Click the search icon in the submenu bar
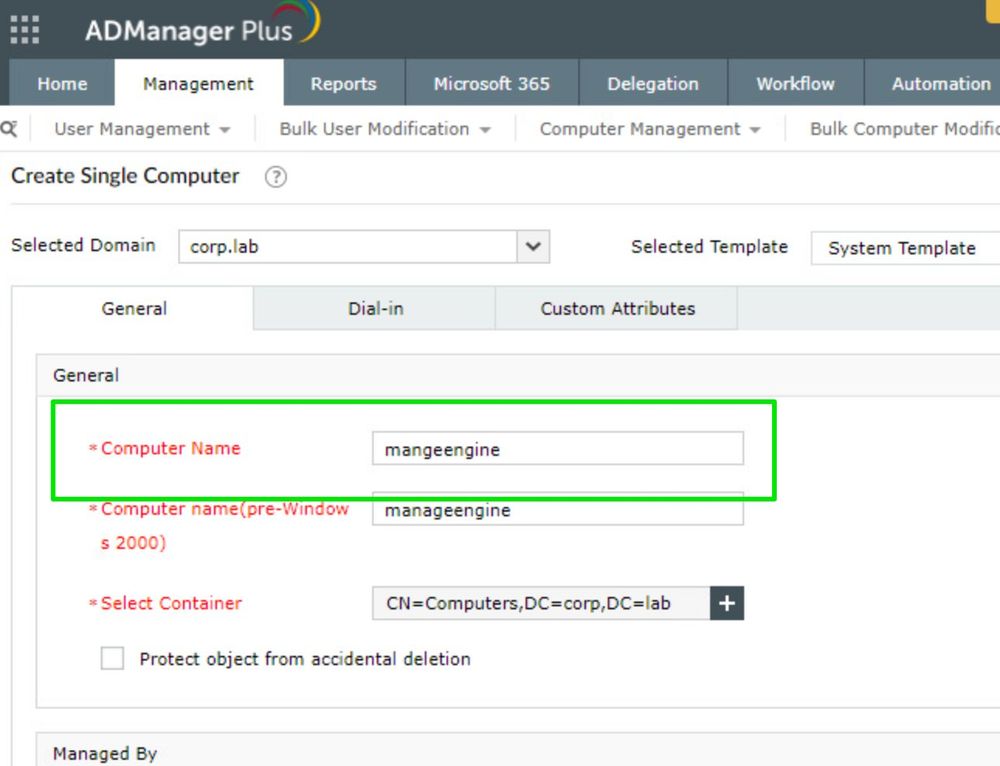Screen dimensions: 1000x766 click(x=9, y=129)
